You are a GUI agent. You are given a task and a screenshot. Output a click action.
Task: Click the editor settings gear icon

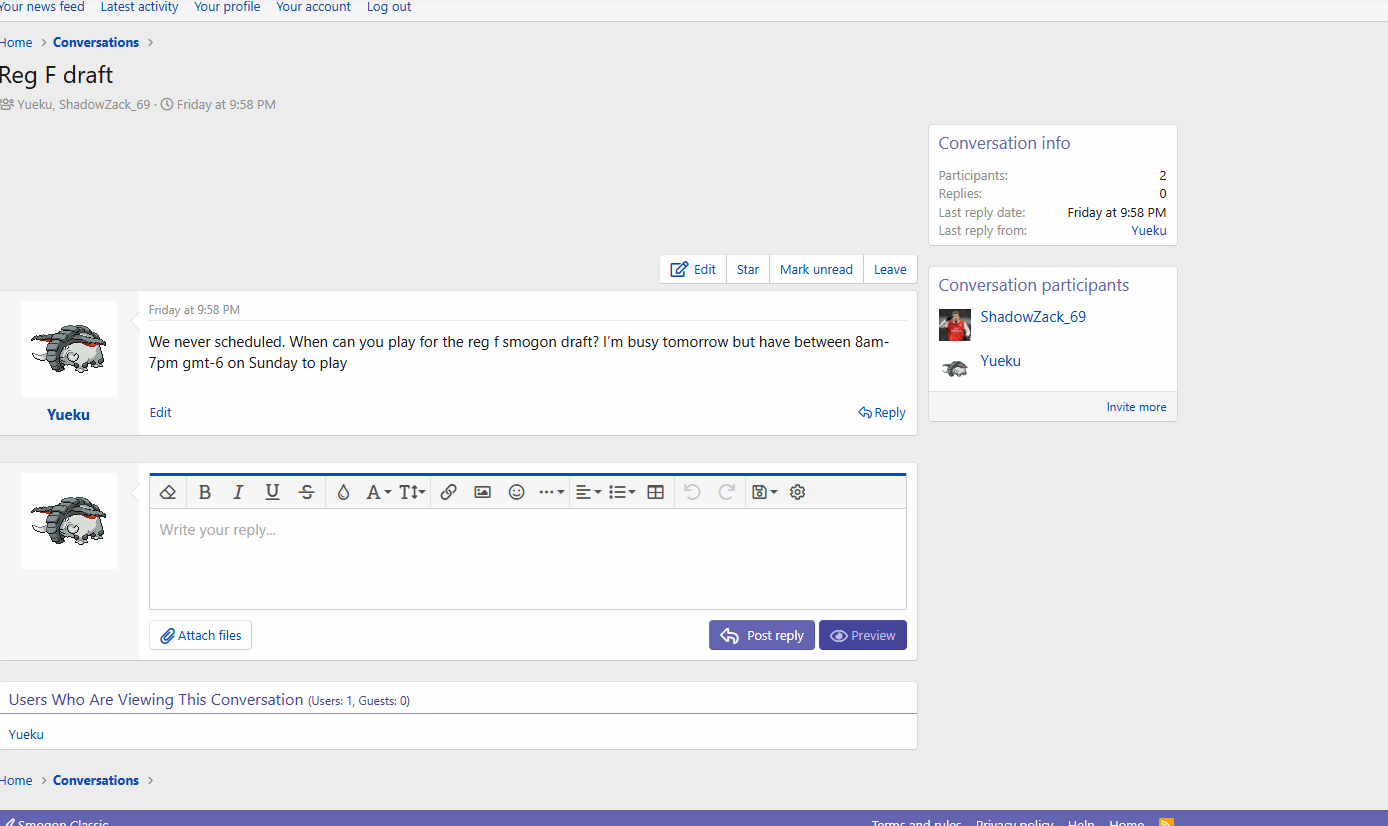[797, 492]
